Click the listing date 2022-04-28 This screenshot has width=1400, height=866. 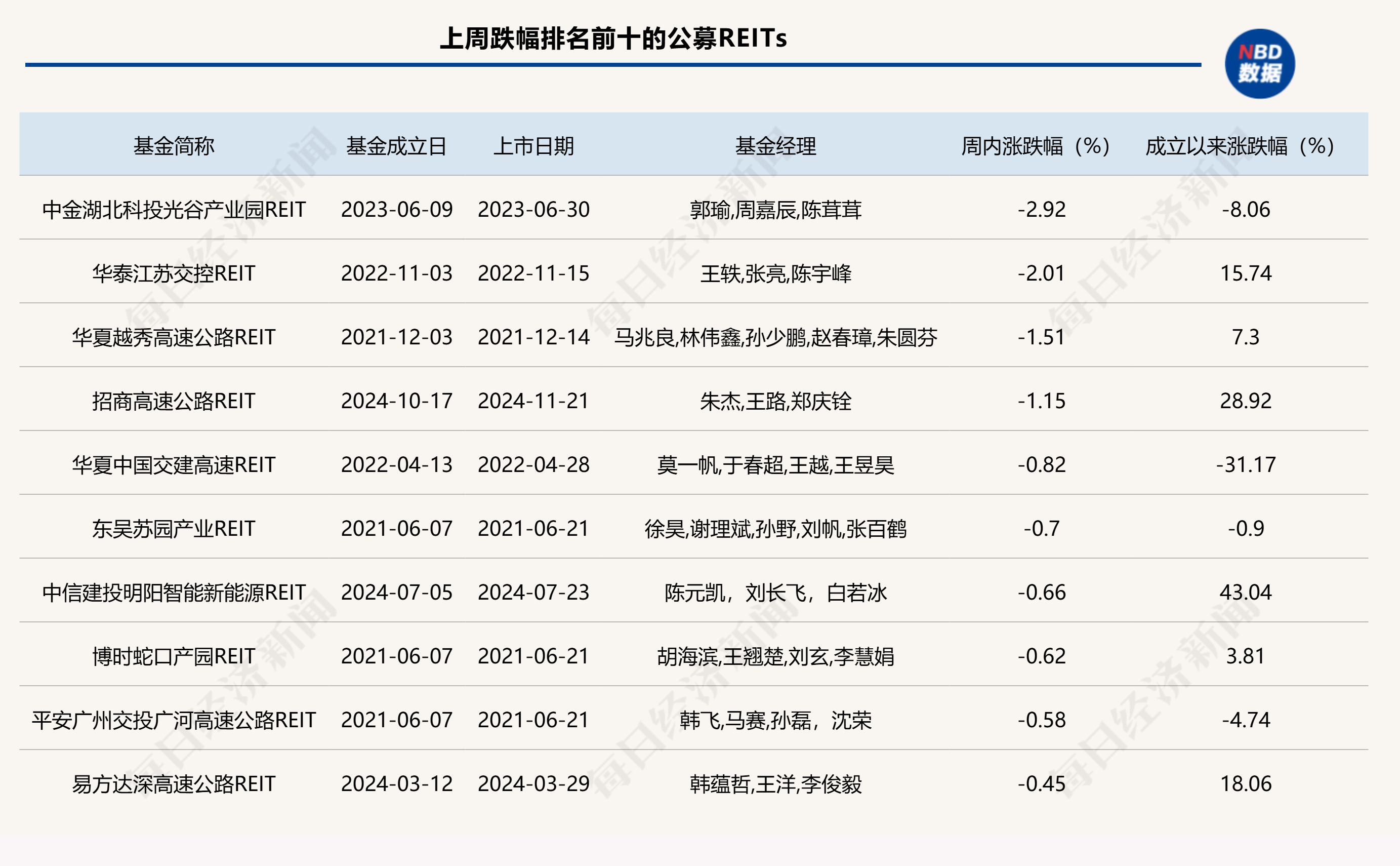click(x=533, y=464)
